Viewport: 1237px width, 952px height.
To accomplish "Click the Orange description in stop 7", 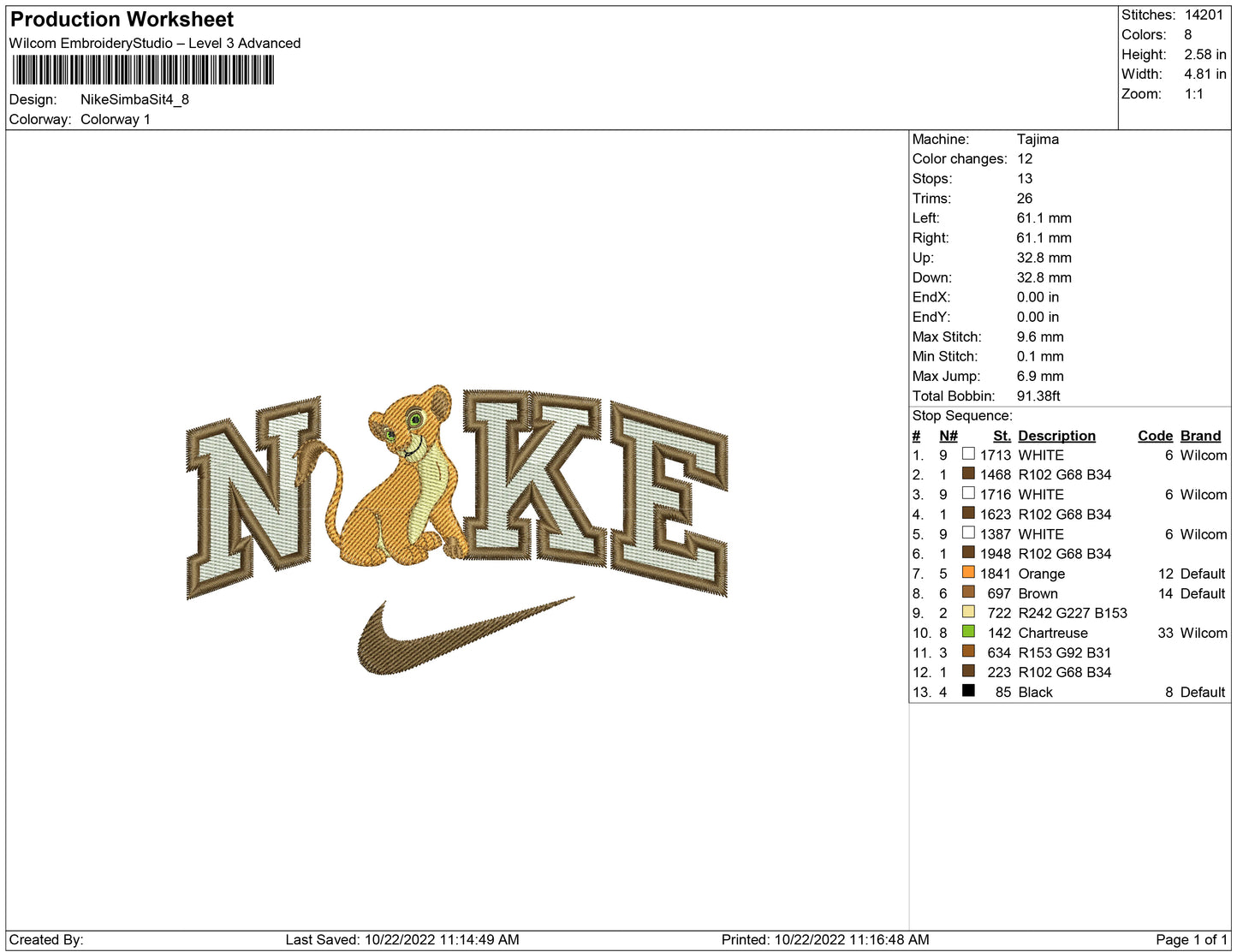I will (x=1042, y=574).
